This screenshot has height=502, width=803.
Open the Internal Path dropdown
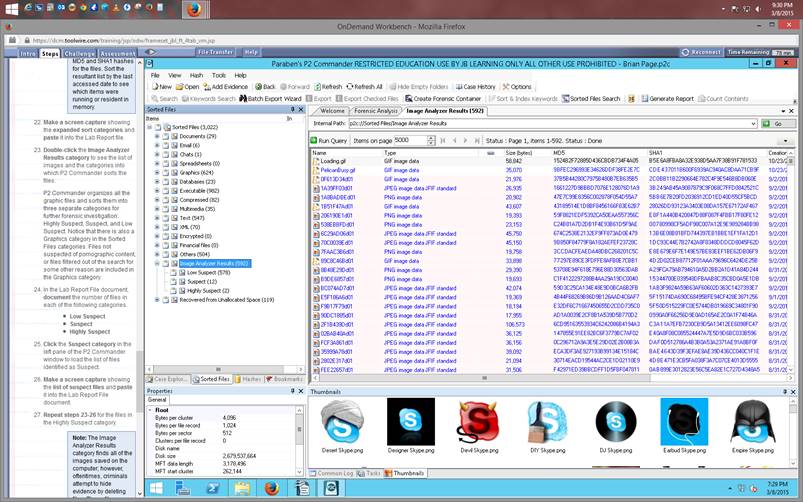[x=753, y=123]
